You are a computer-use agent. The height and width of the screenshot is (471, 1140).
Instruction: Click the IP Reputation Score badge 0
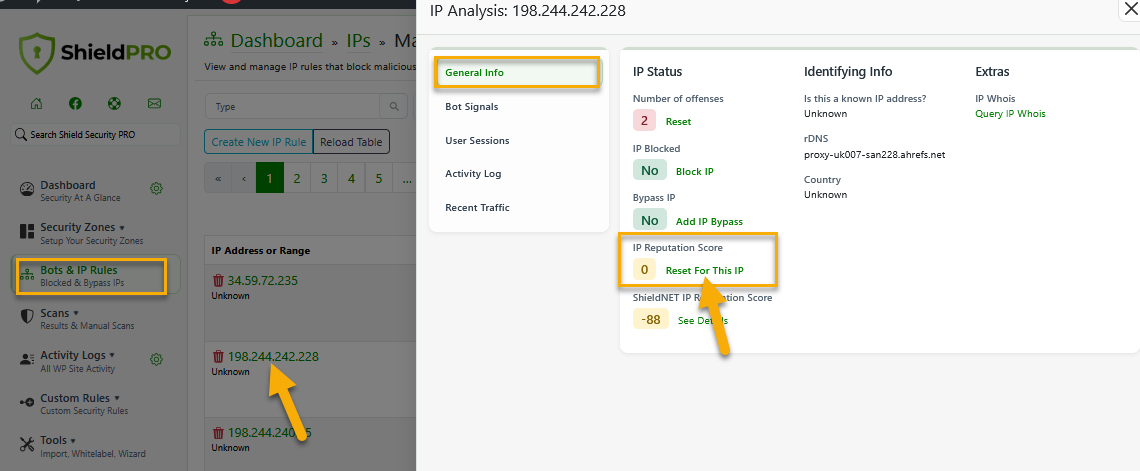click(x=644, y=270)
